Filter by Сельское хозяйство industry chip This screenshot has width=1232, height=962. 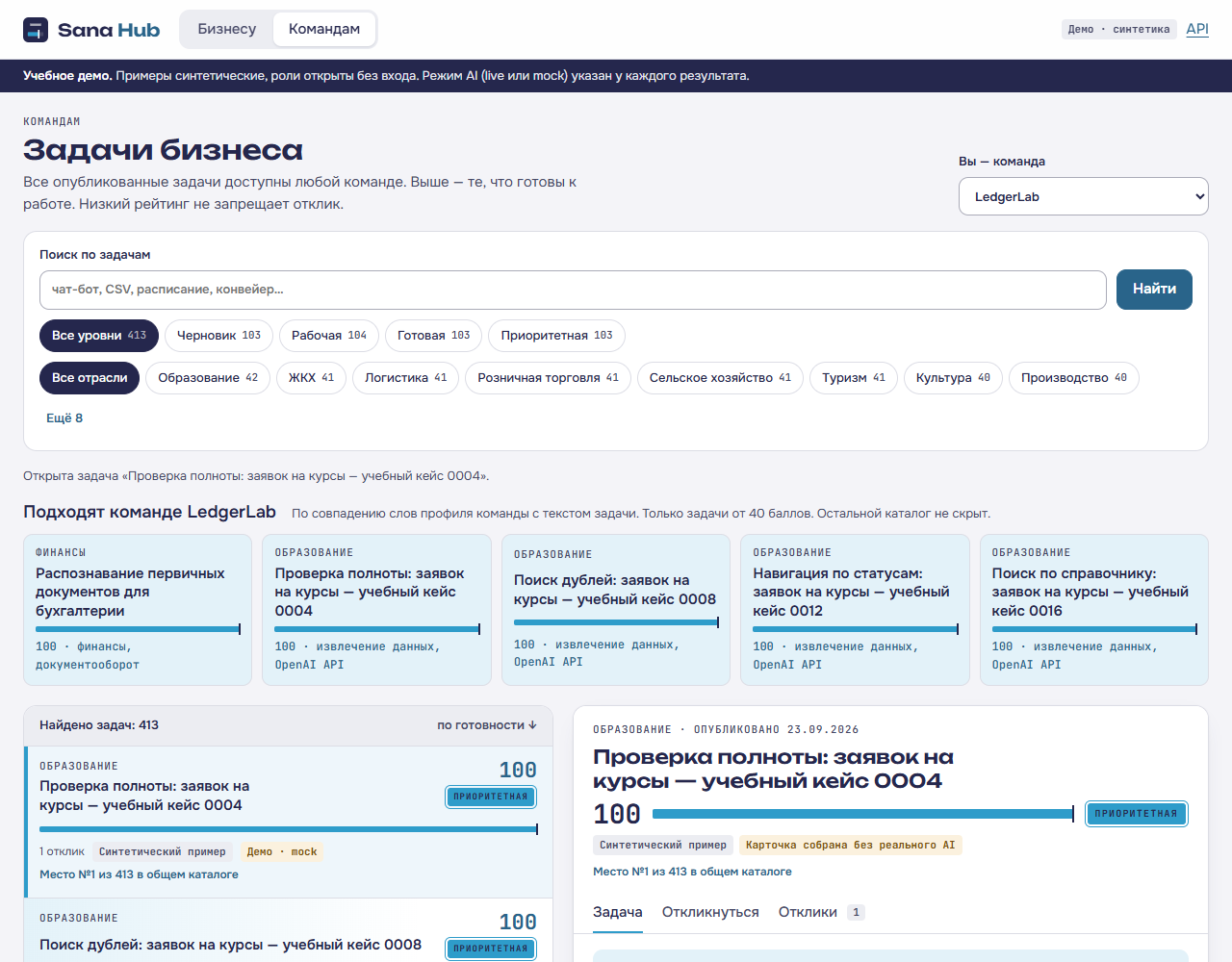720,378
